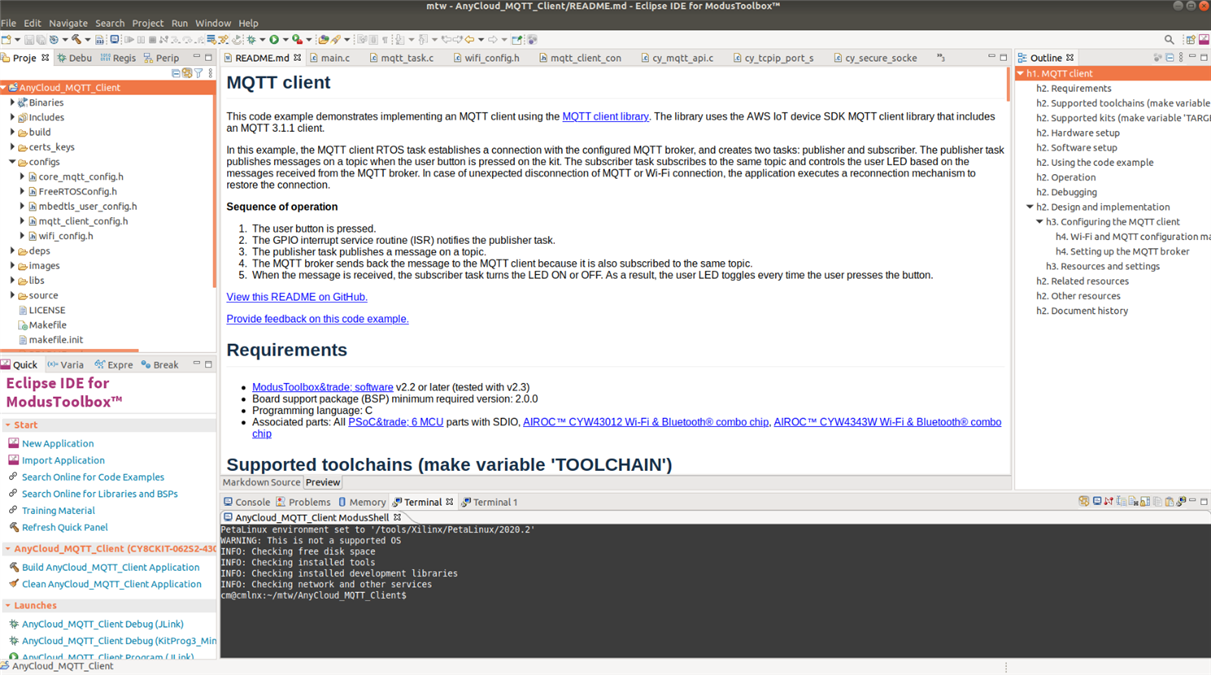This screenshot has height=675, width=1211.
Task: Open the Debug button dropdown arrow
Action: click(x=261, y=40)
